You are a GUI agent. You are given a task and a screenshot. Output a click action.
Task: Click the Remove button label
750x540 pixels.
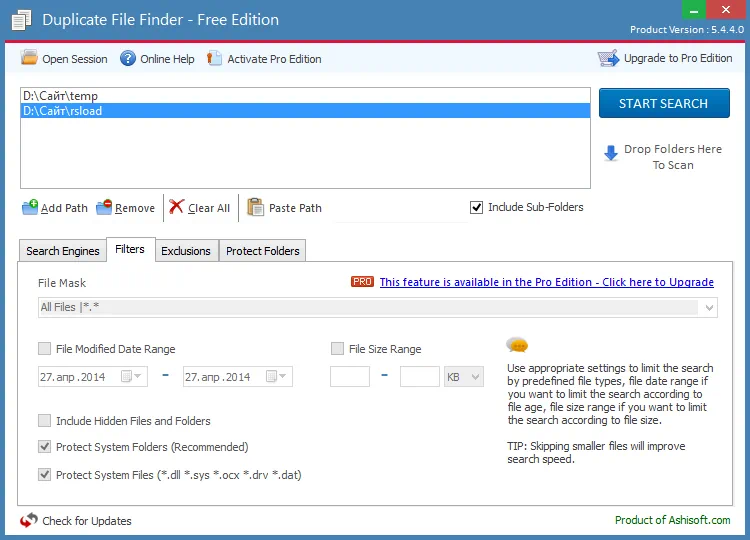coord(135,208)
